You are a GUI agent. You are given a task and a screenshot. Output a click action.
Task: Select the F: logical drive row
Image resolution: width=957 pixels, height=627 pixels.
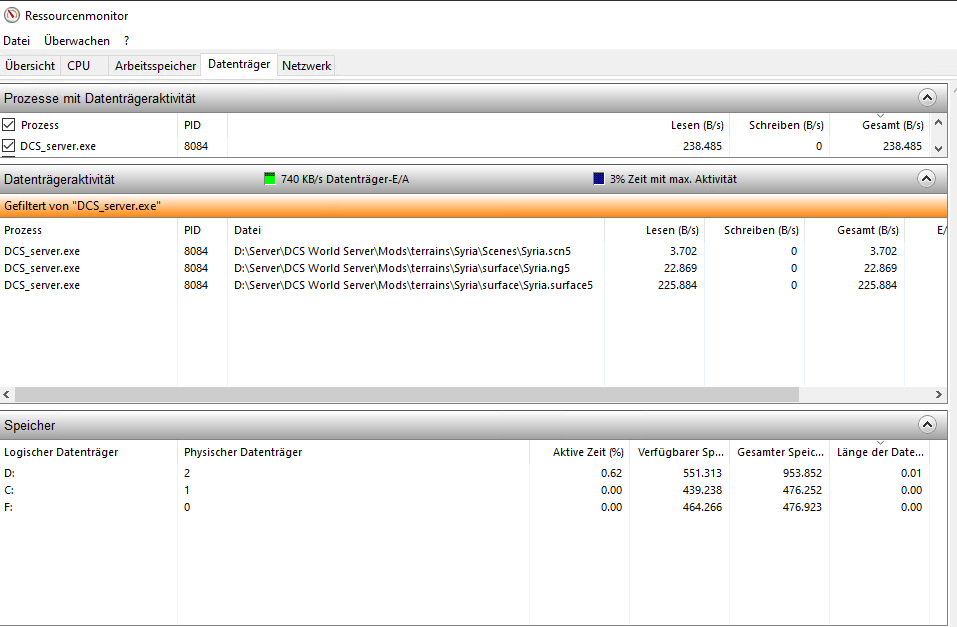click(x=464, y=507)
